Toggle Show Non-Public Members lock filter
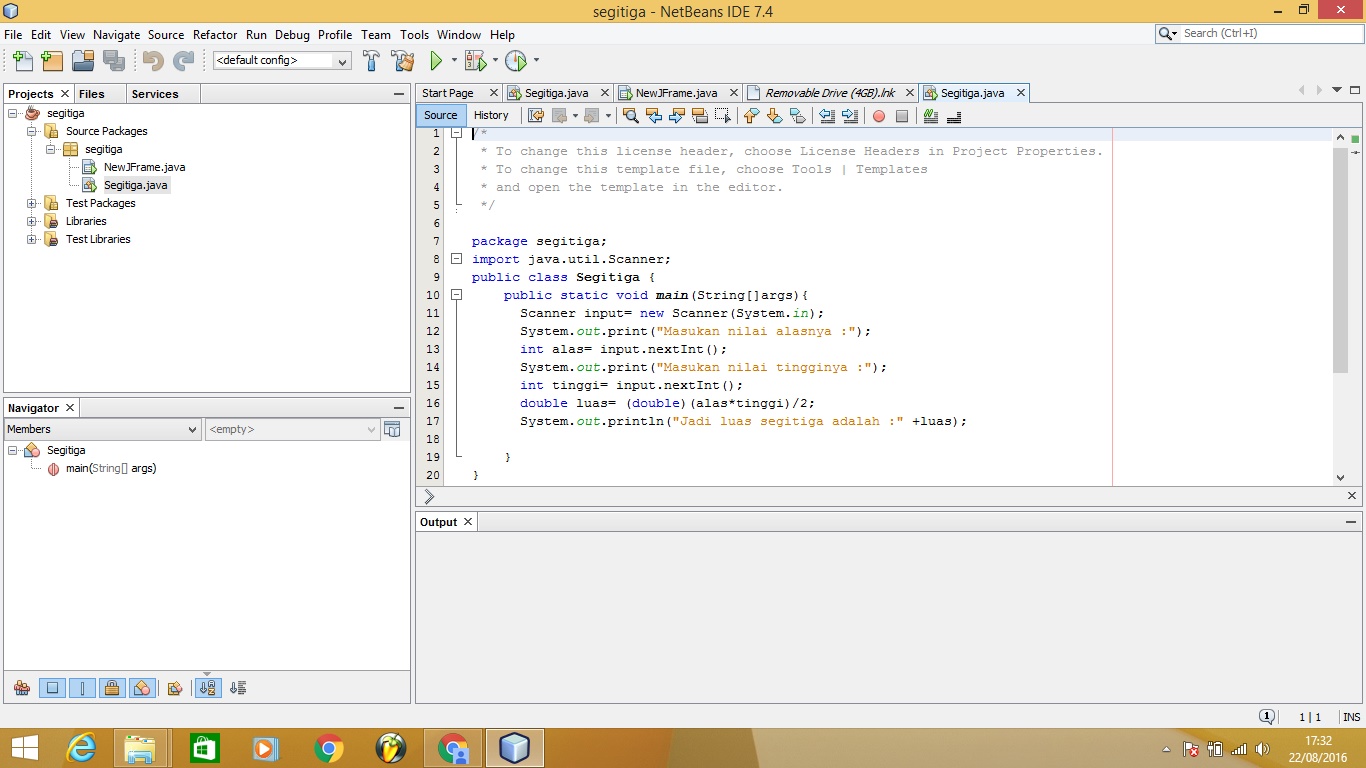Viewport: 1366px width, 768px height. (x=112, y=688)
